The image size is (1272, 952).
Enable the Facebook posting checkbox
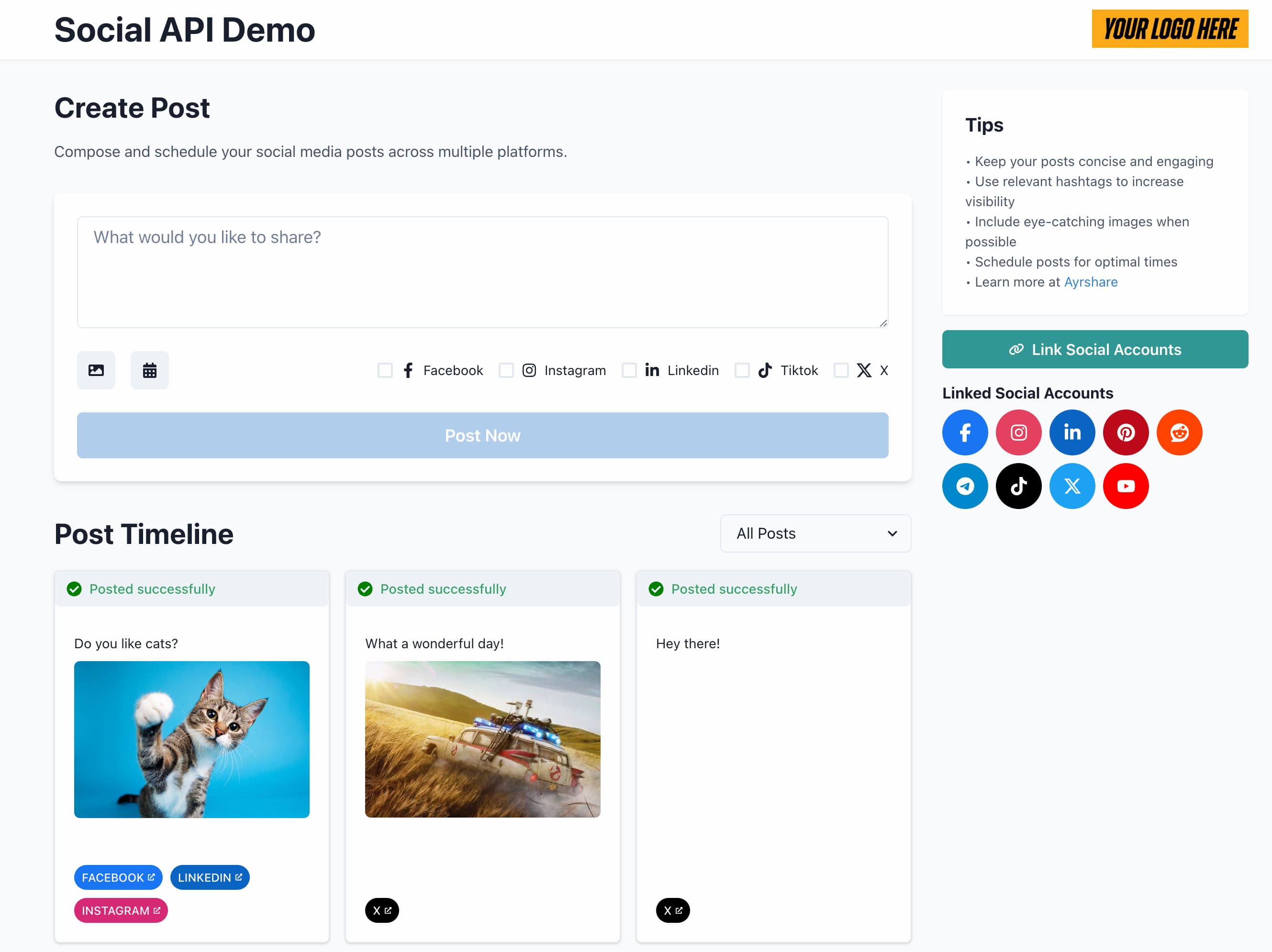tap(385, 370)
